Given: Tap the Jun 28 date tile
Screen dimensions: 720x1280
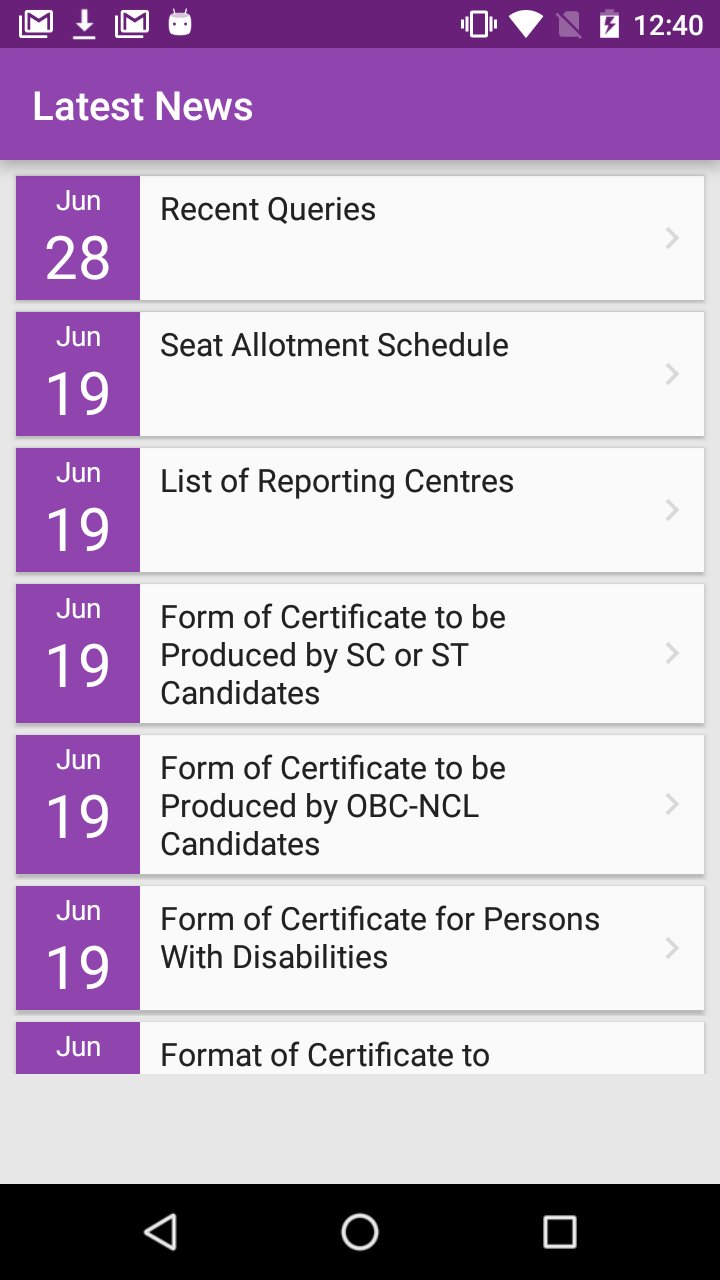Looking at the screenshot, I should pyautogui.click(x=78, y=238).
